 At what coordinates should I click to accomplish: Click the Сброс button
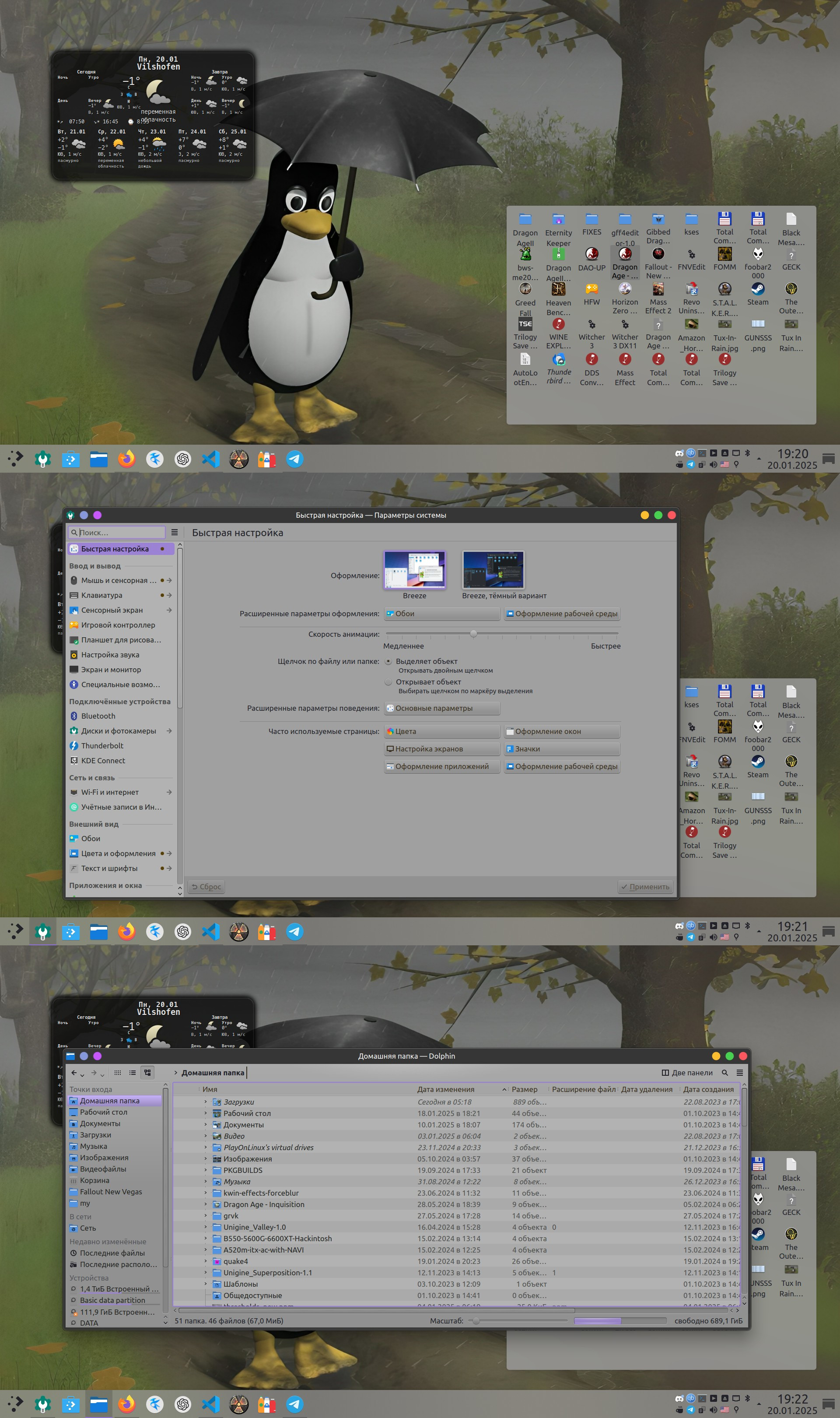[x=206, y=886]
